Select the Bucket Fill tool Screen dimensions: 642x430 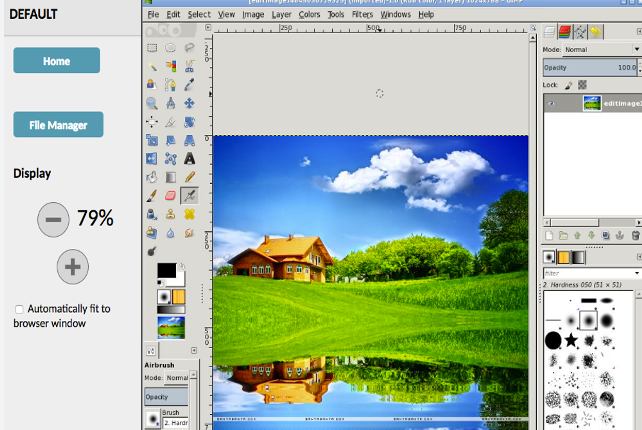[152, 177]
